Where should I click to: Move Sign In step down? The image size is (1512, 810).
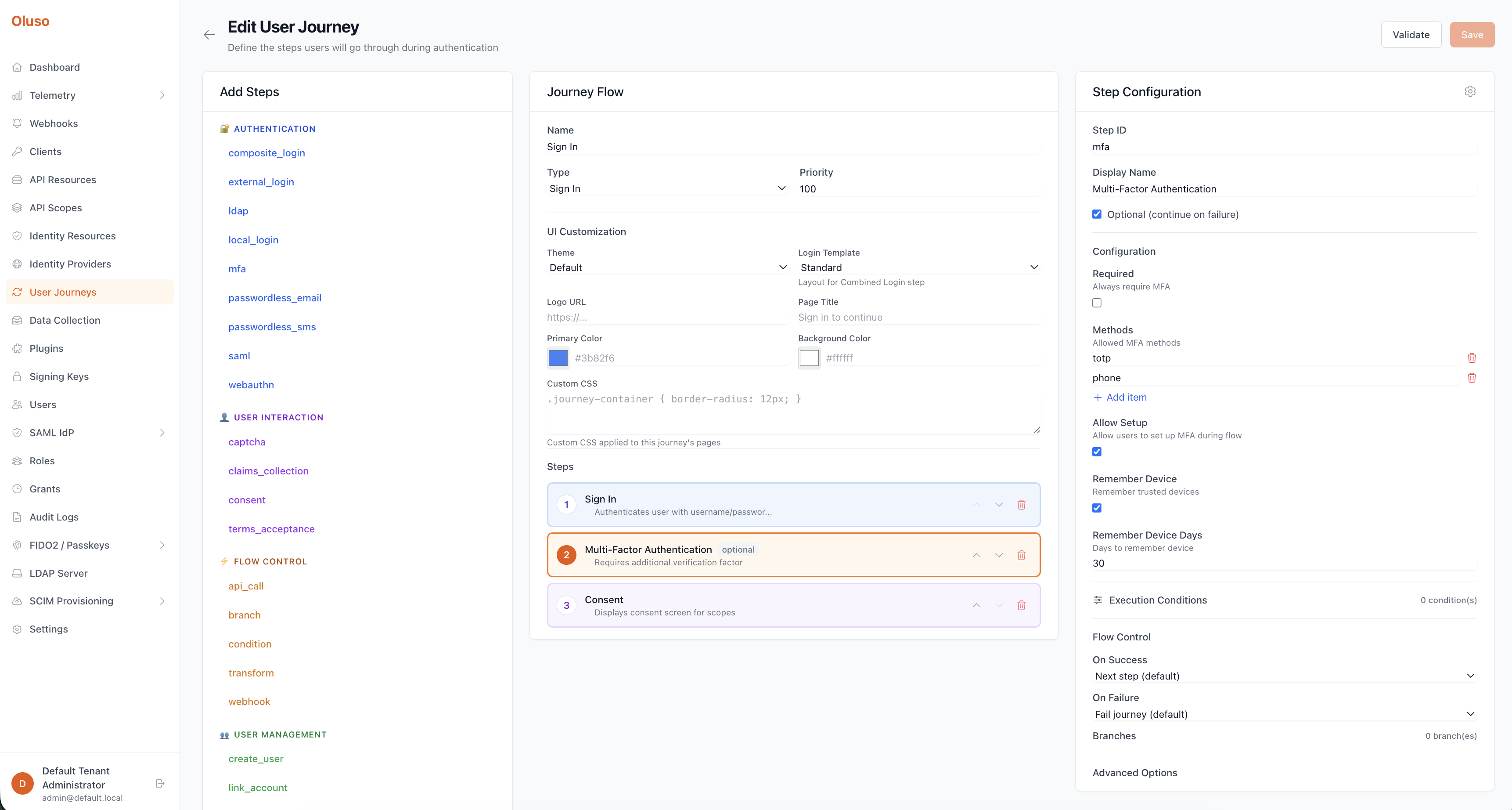tap(998, 505)
